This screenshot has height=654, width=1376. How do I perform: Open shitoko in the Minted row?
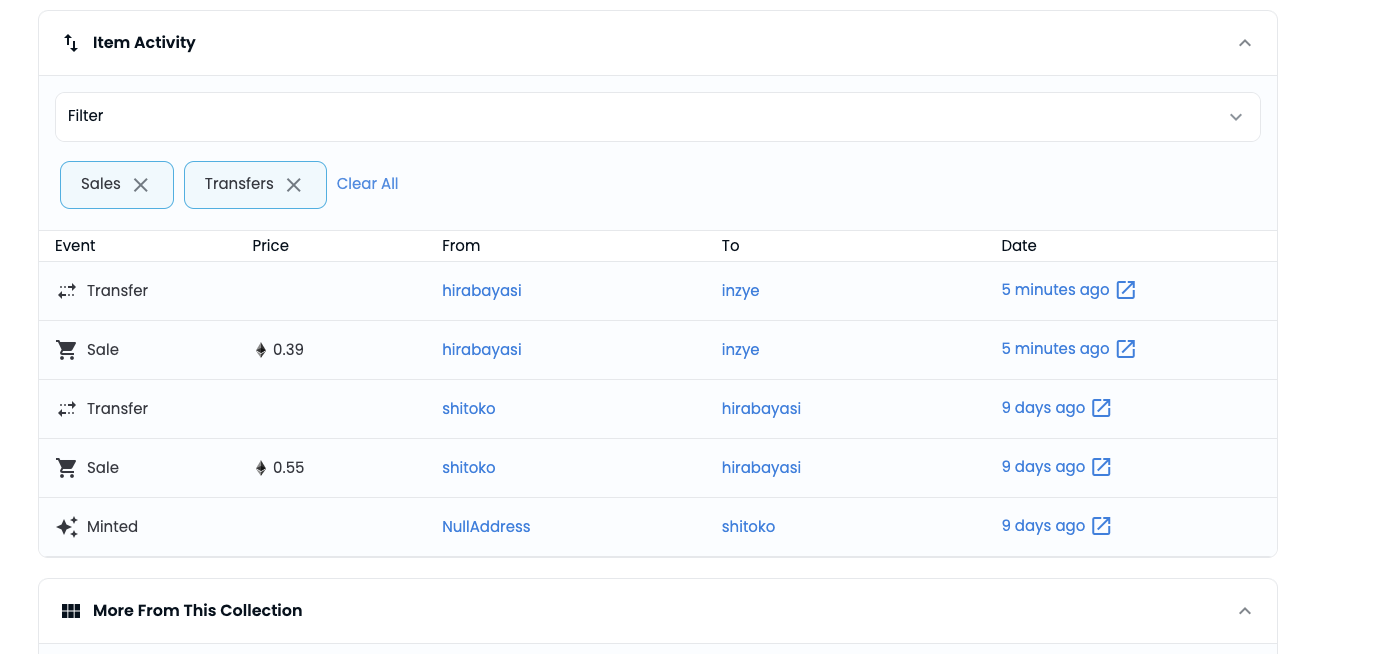[x=748, y=527]
